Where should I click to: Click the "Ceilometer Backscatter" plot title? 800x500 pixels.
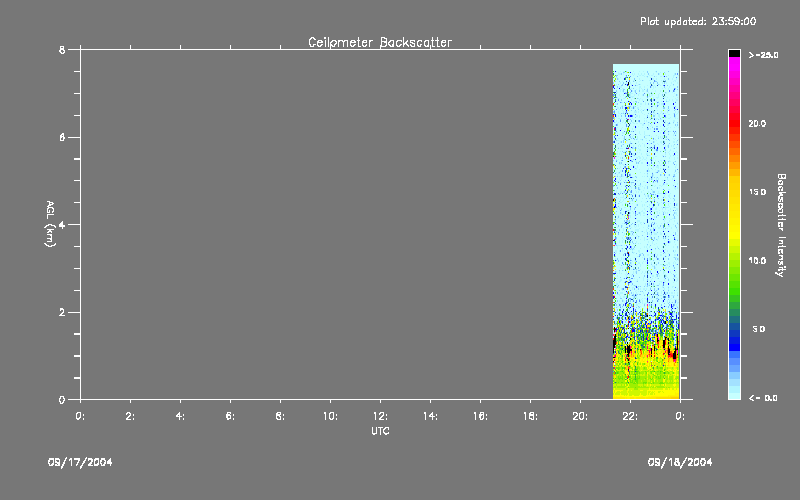pos(380,42)
